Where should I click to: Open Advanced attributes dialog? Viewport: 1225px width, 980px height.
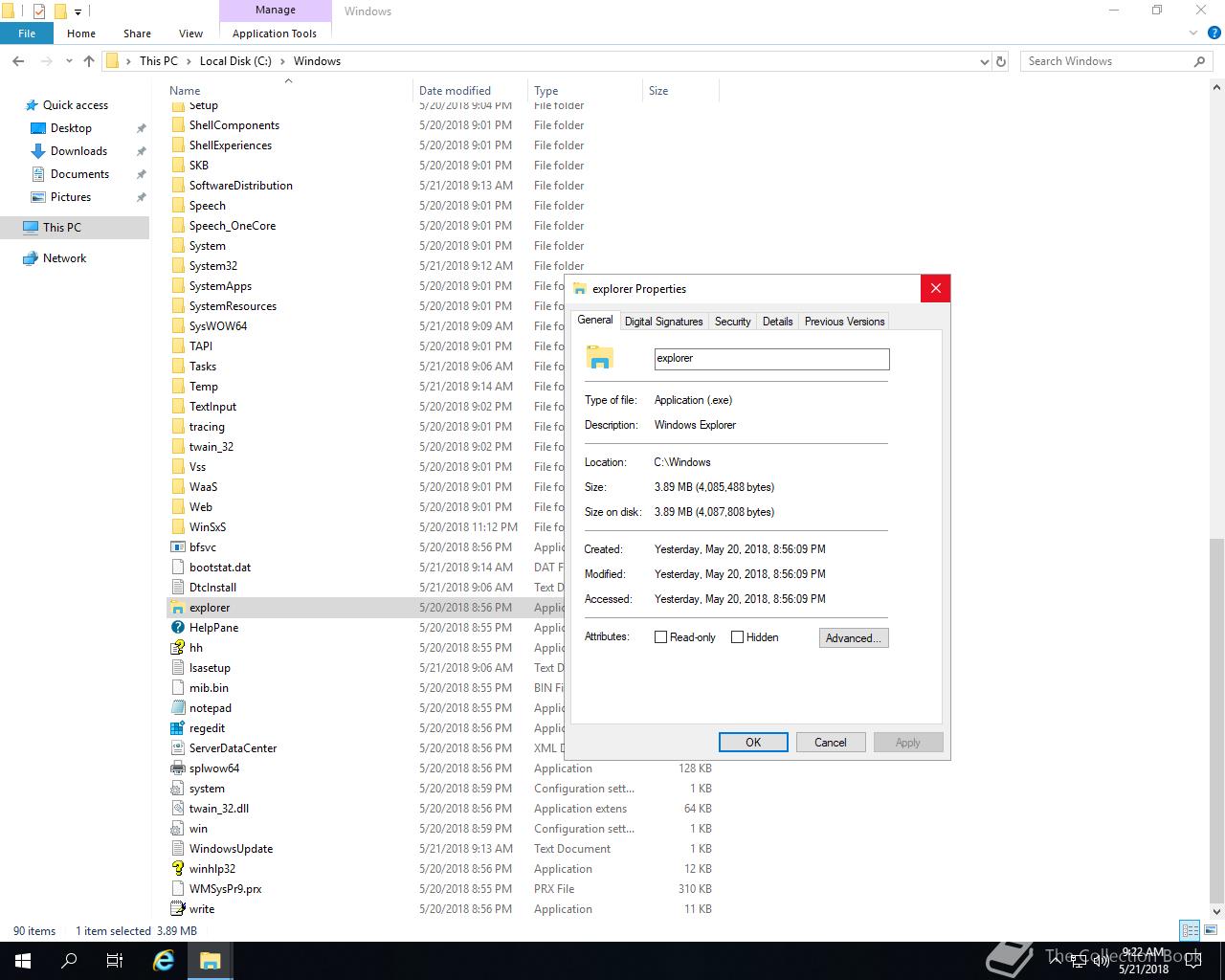point(854,638)
